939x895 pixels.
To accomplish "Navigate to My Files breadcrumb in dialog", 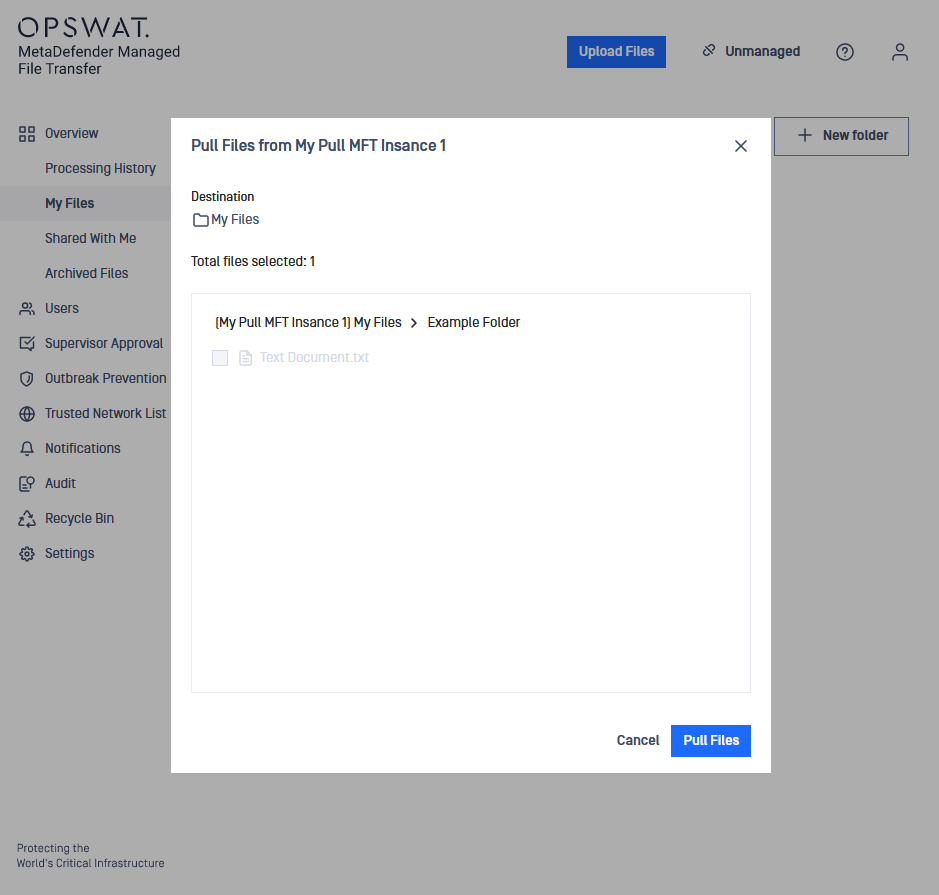I will [308, 323].
